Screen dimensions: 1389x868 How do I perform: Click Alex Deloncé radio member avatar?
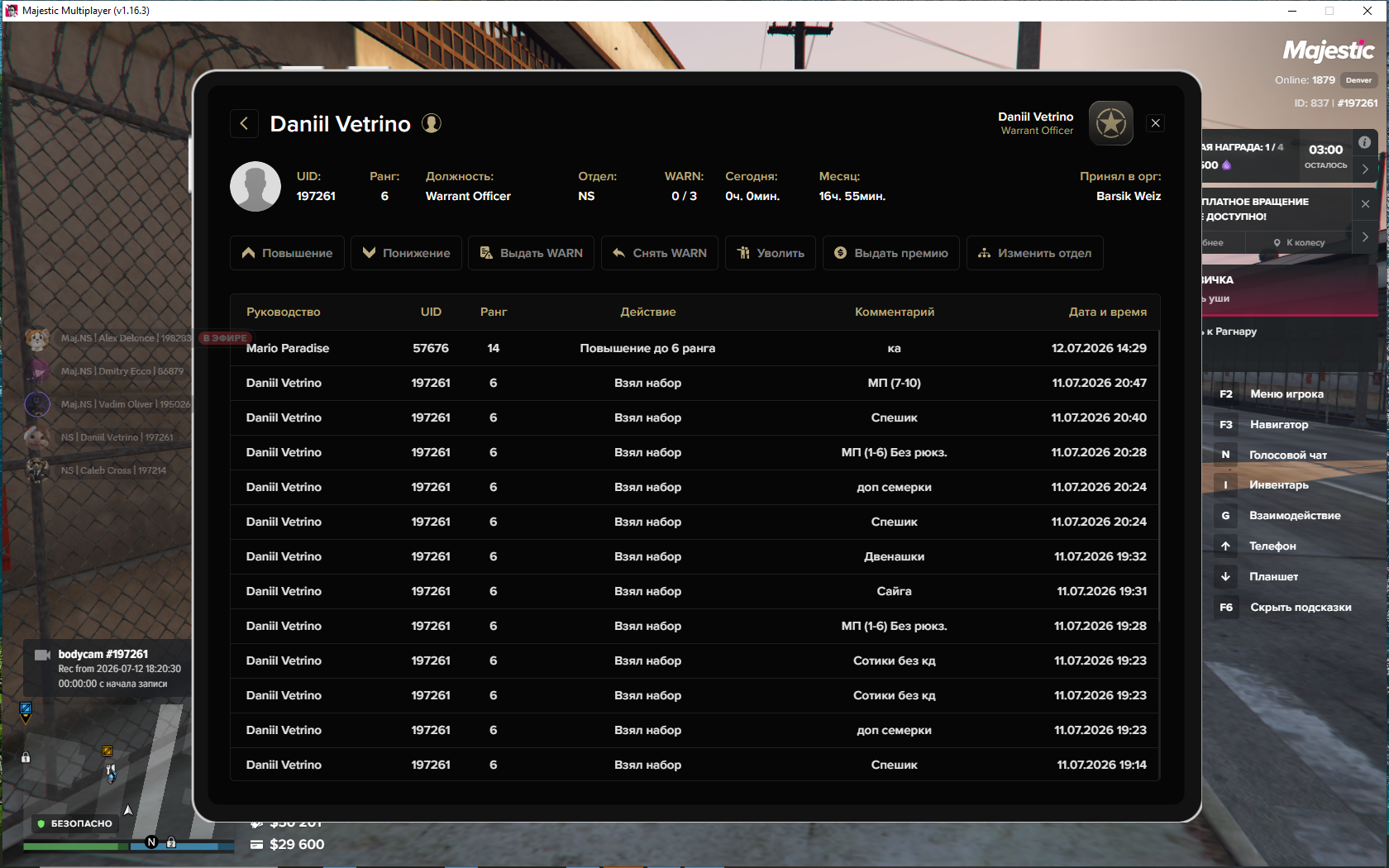click(36, 338)
